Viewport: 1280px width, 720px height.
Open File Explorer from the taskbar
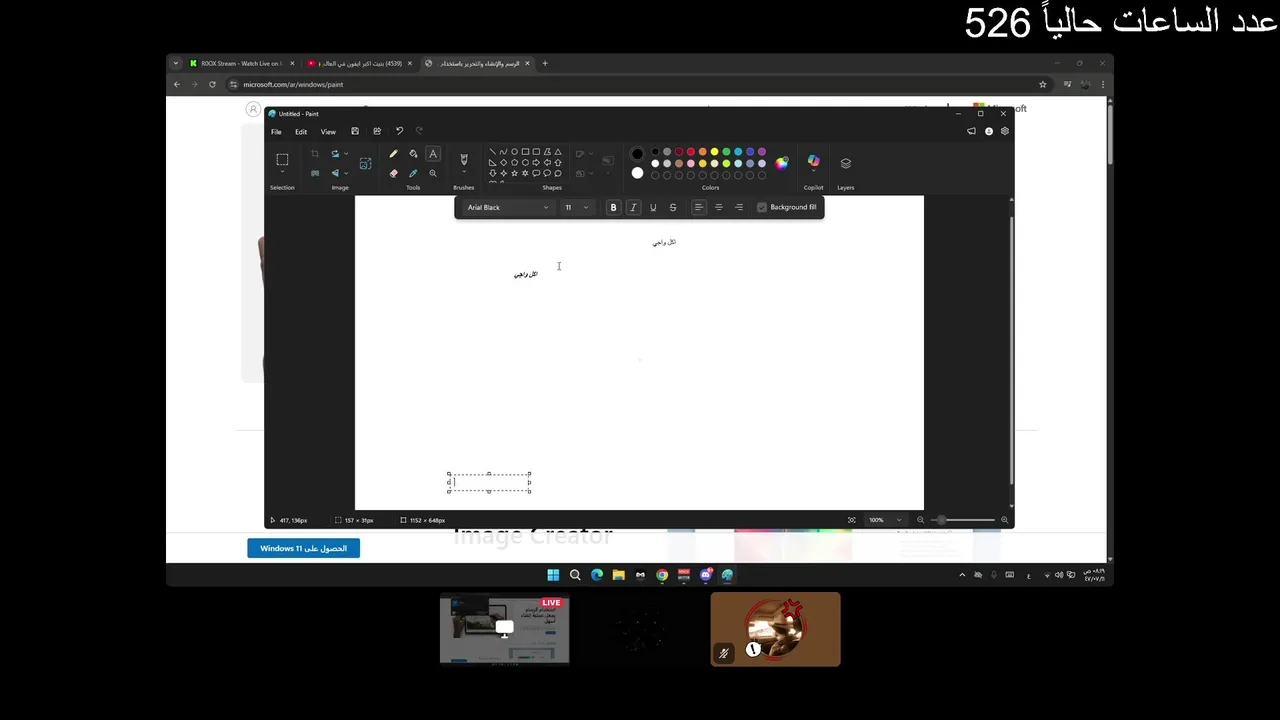click(x=619, y=575)
